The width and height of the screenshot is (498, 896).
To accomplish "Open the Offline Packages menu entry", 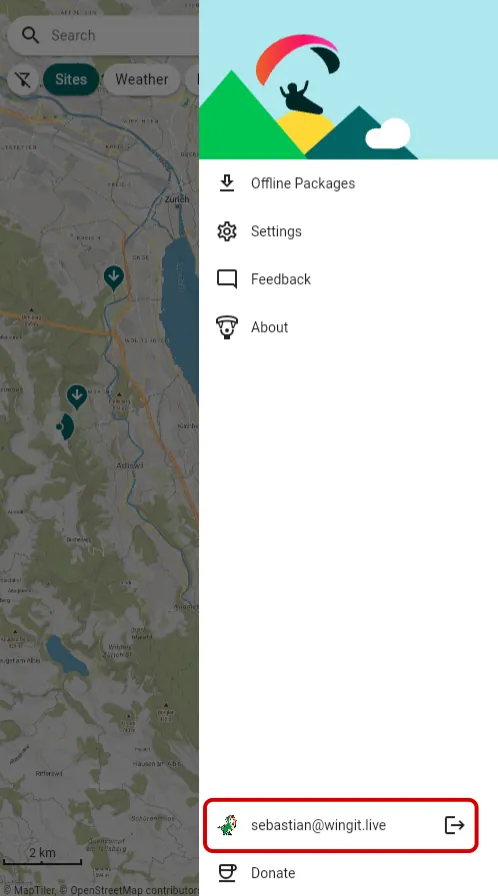I will (348, 183).
